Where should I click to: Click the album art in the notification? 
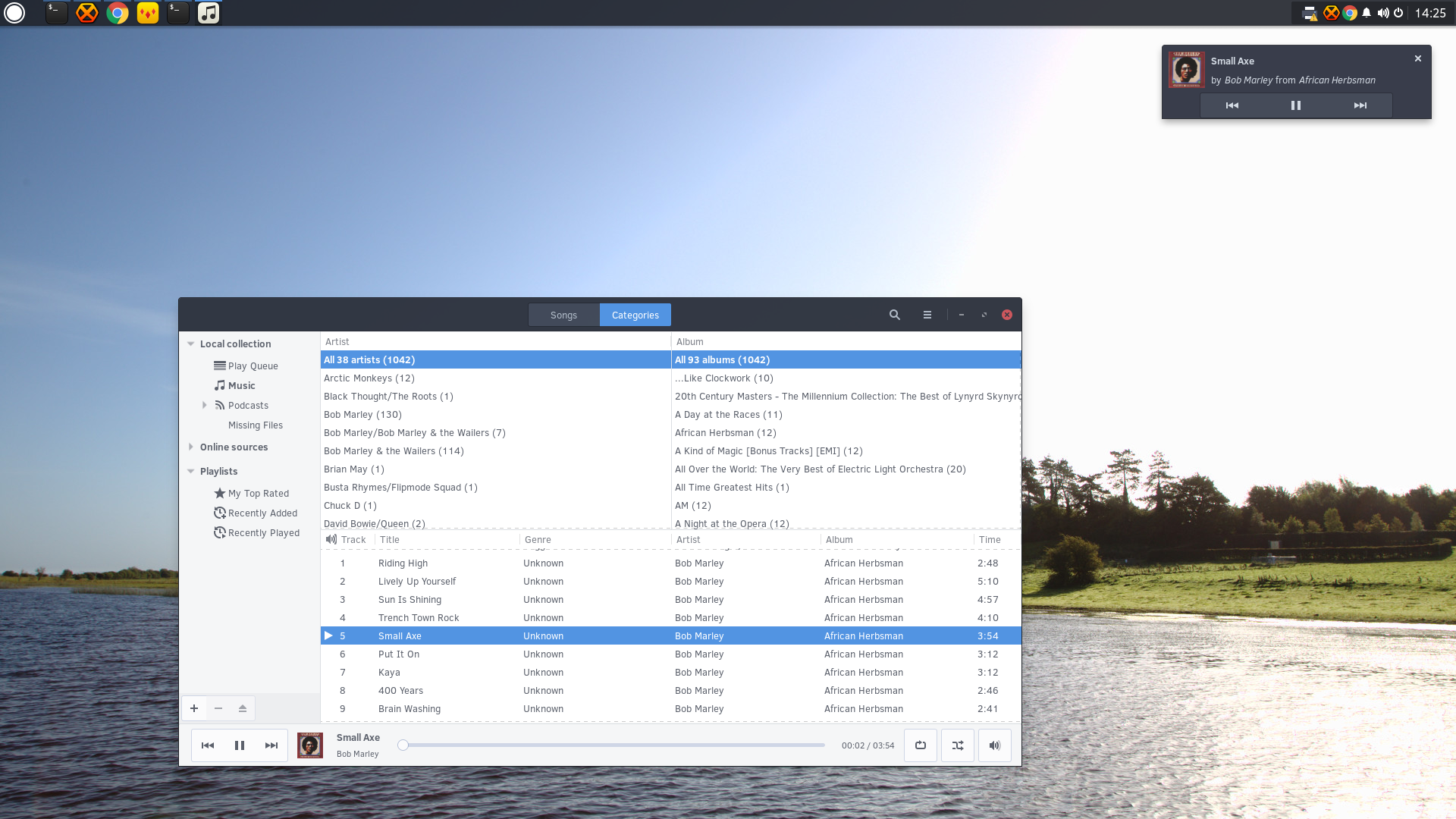1186,70
